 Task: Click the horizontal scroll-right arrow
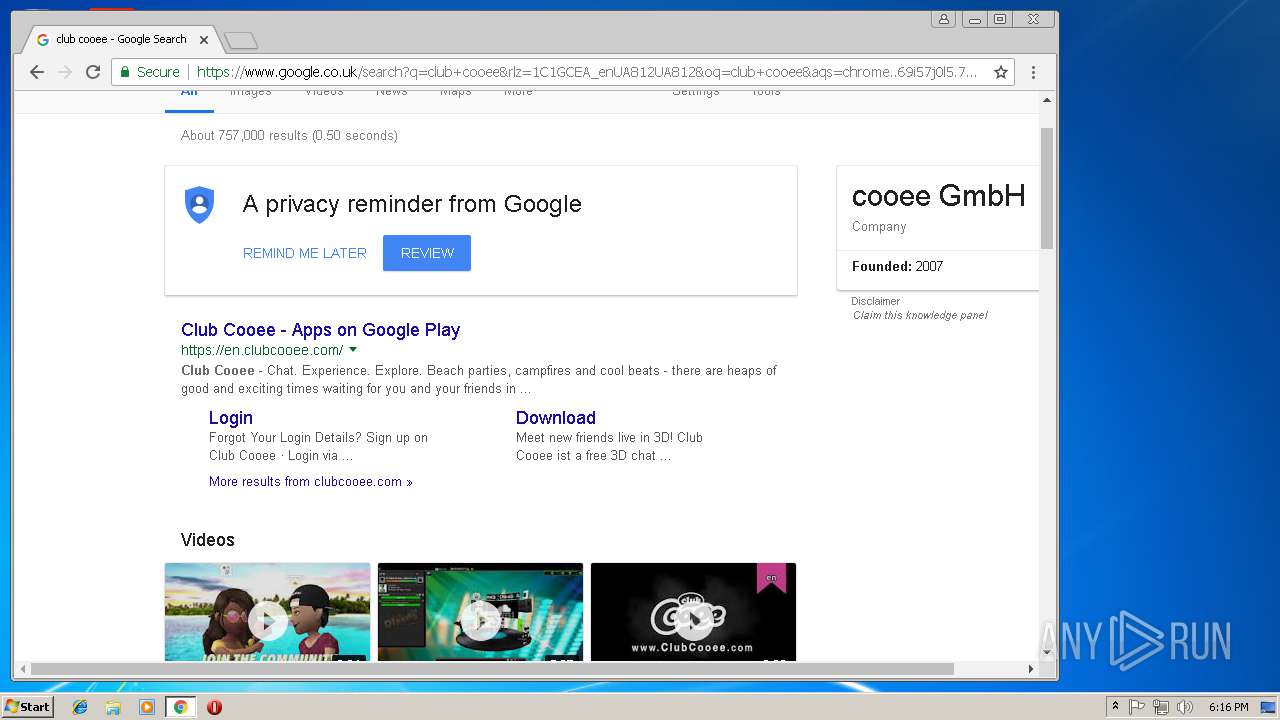click(x=1032, y=669)
